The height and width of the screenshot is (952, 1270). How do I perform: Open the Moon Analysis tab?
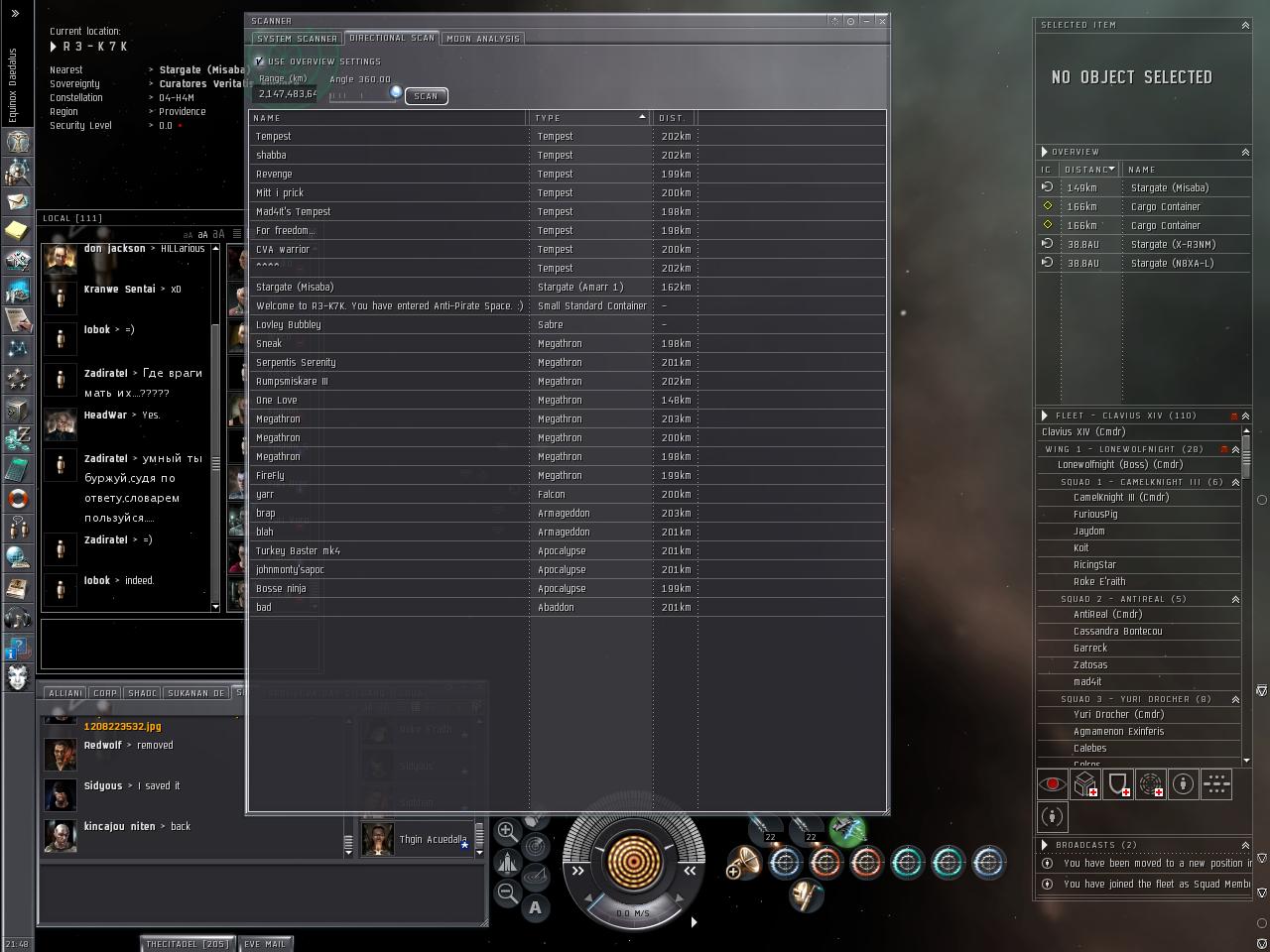pyautogui.click(x=482, y=39)
